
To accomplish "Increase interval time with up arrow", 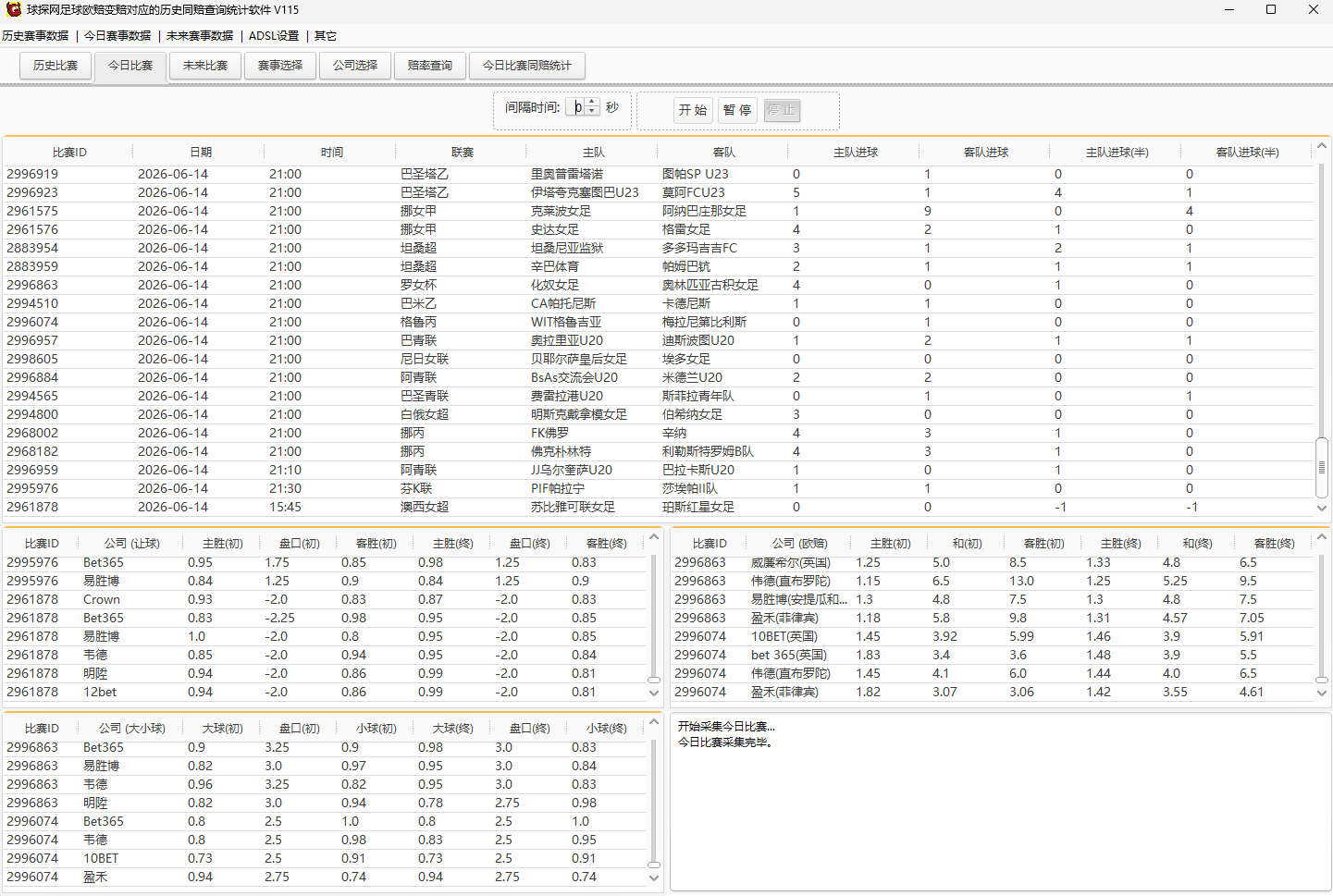I will [x=593, y=103].
